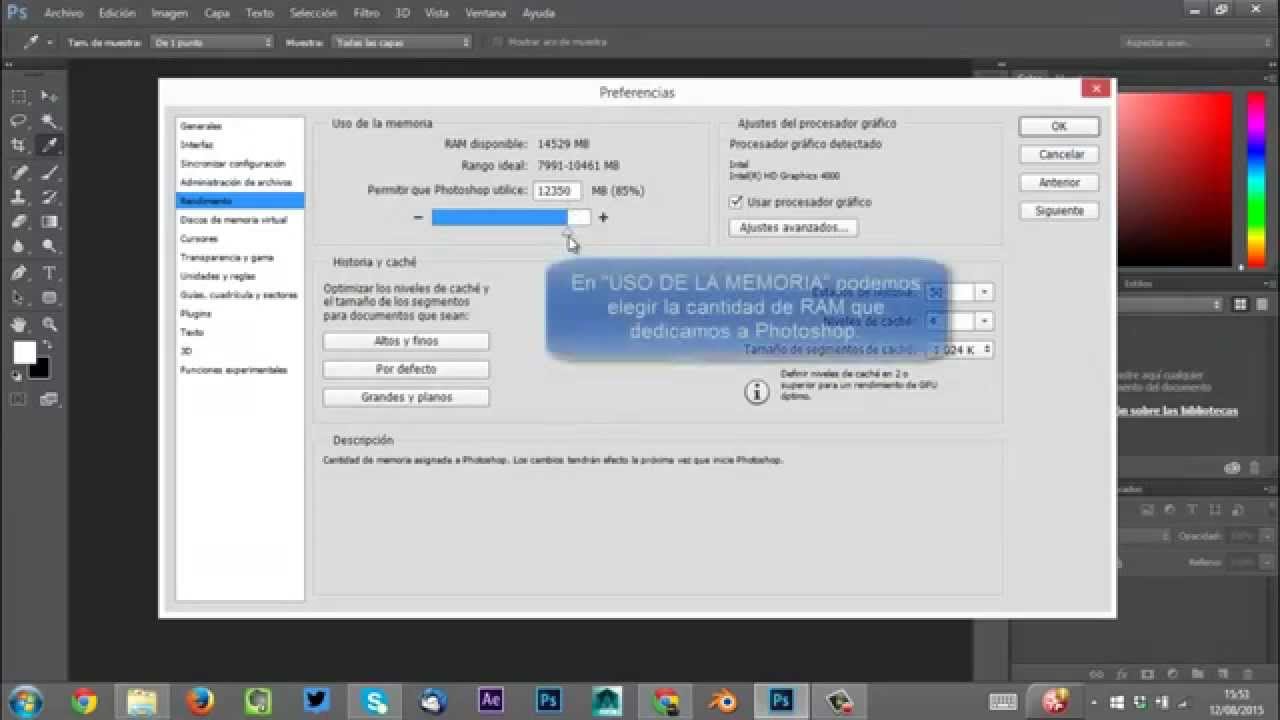The height and width of the screenshot is (720, 1280).
Task: Select the Dodge tool
Action: click(x=49, y=246)
